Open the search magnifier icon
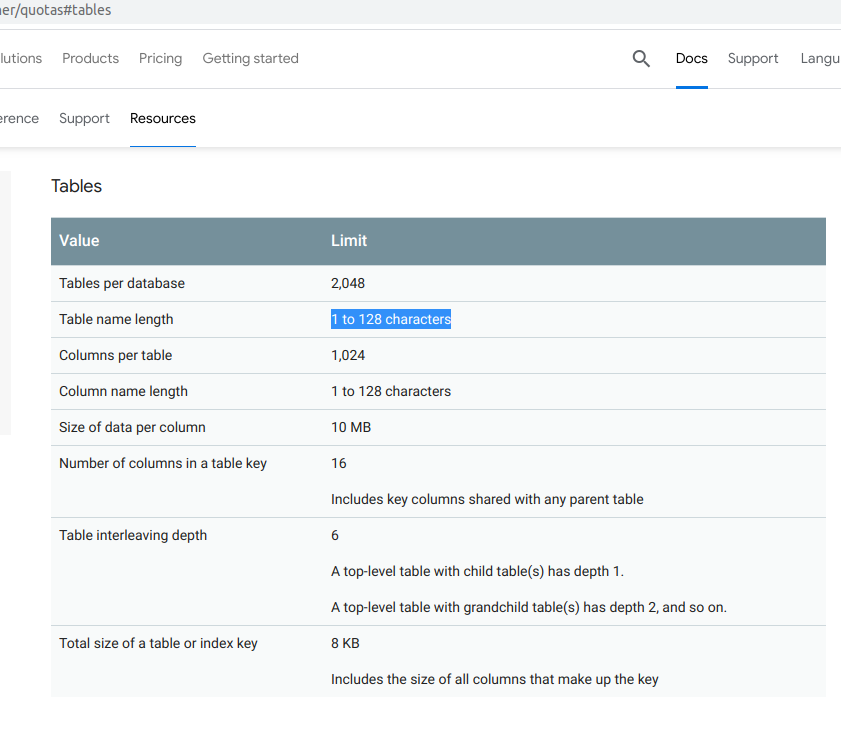Screen dimensions: 841x731 point(641,58)
